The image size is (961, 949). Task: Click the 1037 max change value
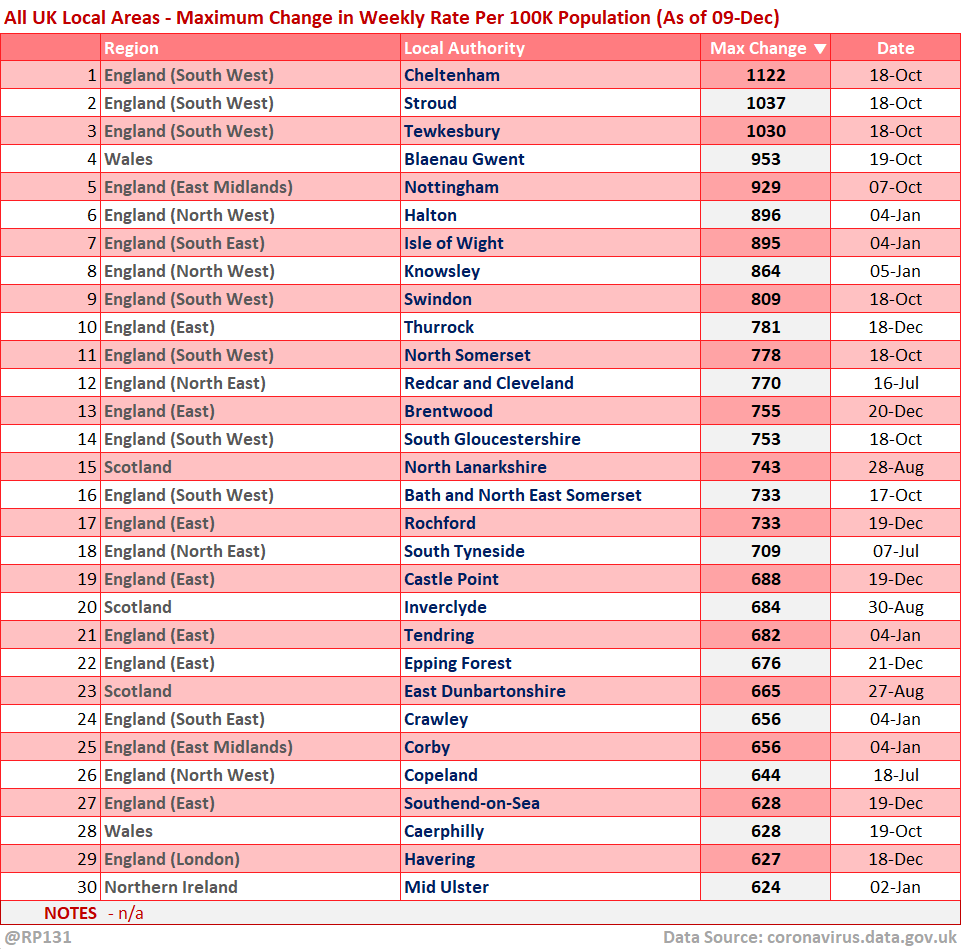[x=765, y=103]
